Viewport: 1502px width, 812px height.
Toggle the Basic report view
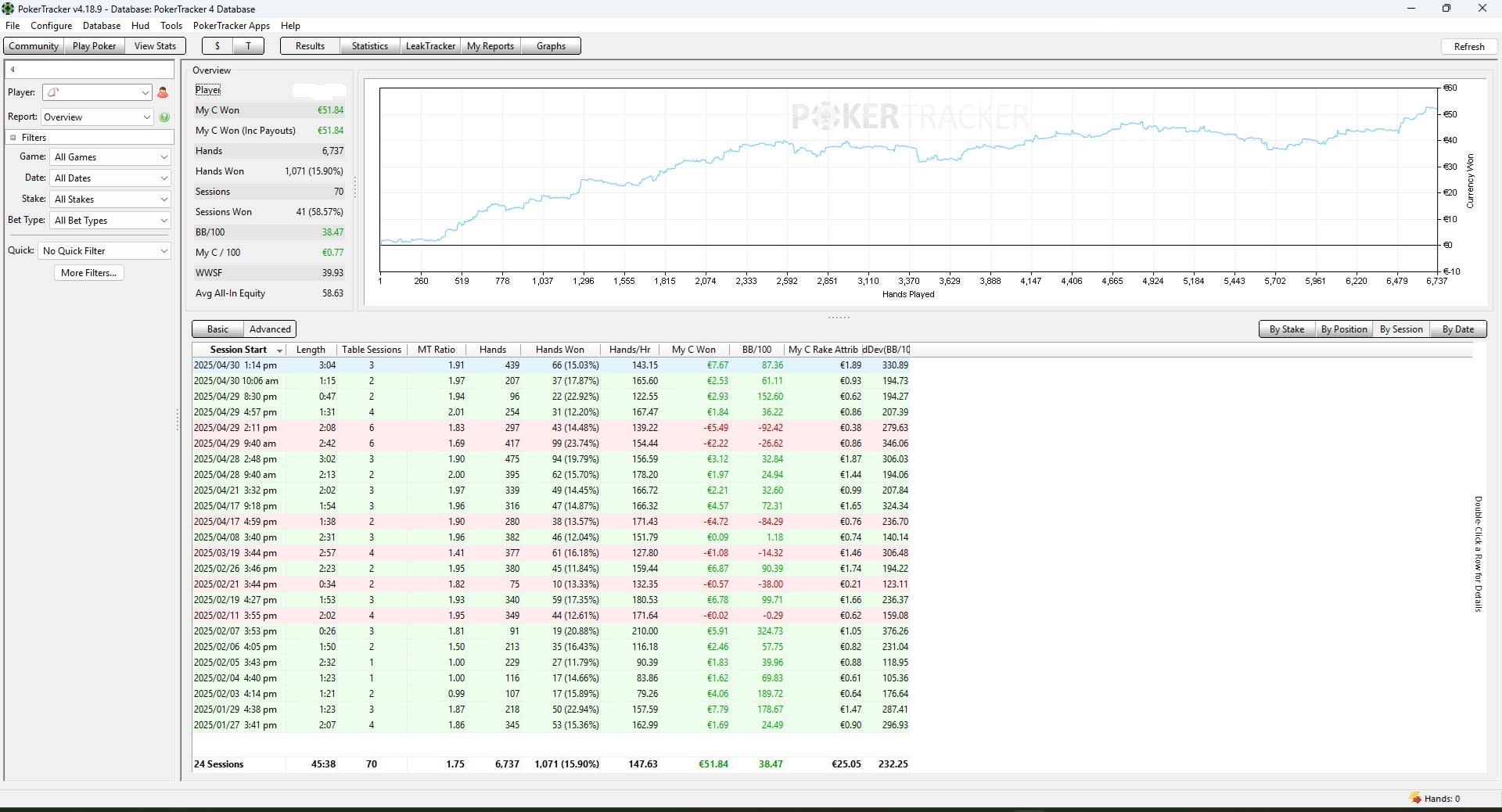tap(218, 329)
